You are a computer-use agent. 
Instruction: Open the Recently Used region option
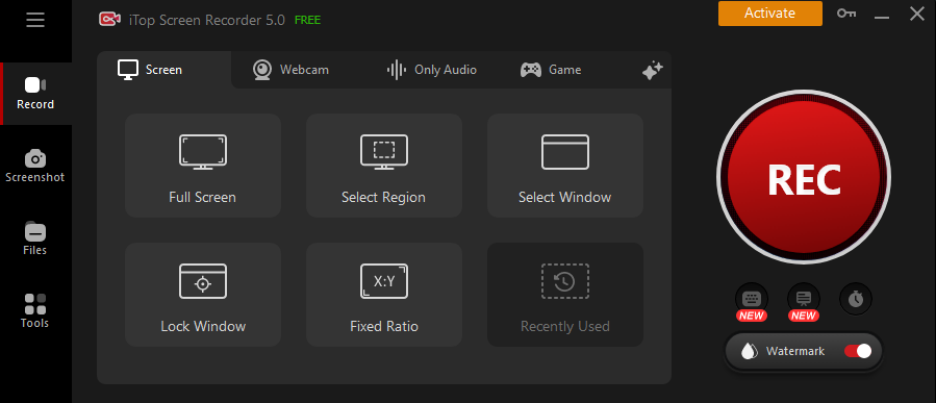click(565, 294)
